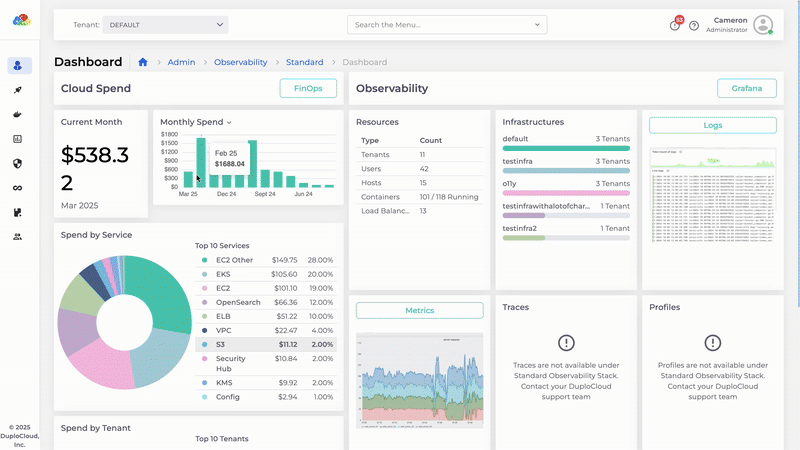Screen dimensions: 800x450
Task: Click Cameron's user avatar
Action: [763, 25]
